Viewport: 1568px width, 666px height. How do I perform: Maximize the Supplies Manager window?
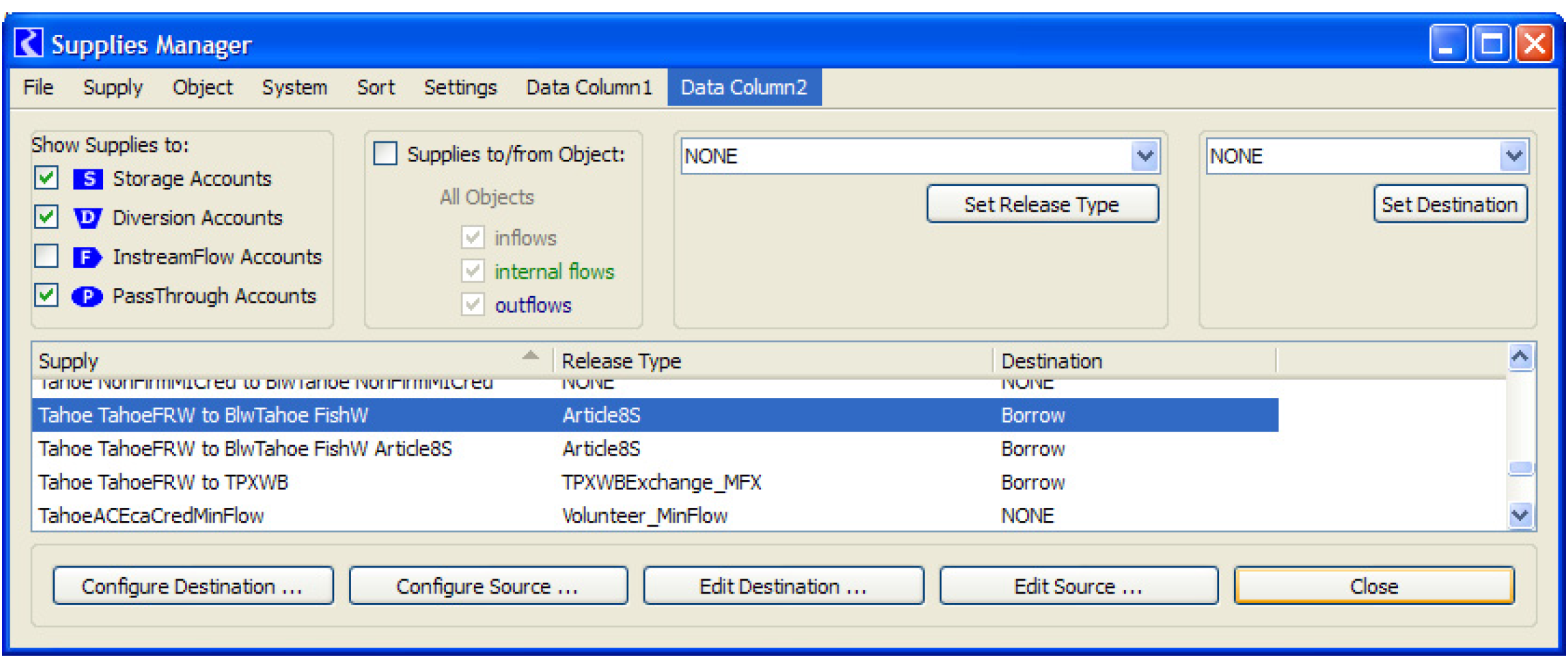tap(1492, 44)
